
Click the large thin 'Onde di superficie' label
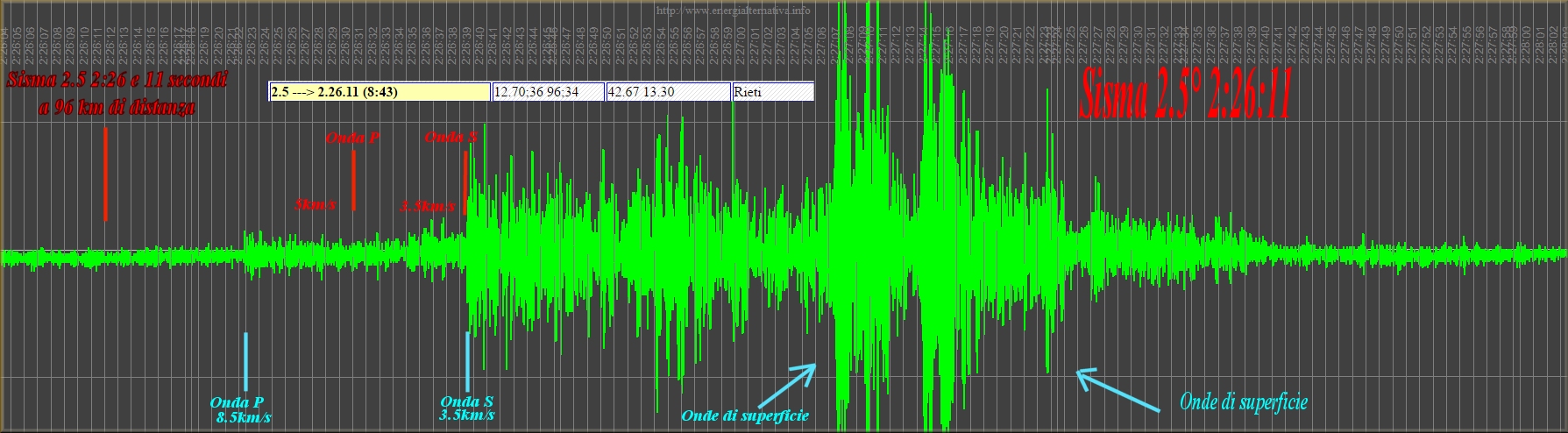1244,402
